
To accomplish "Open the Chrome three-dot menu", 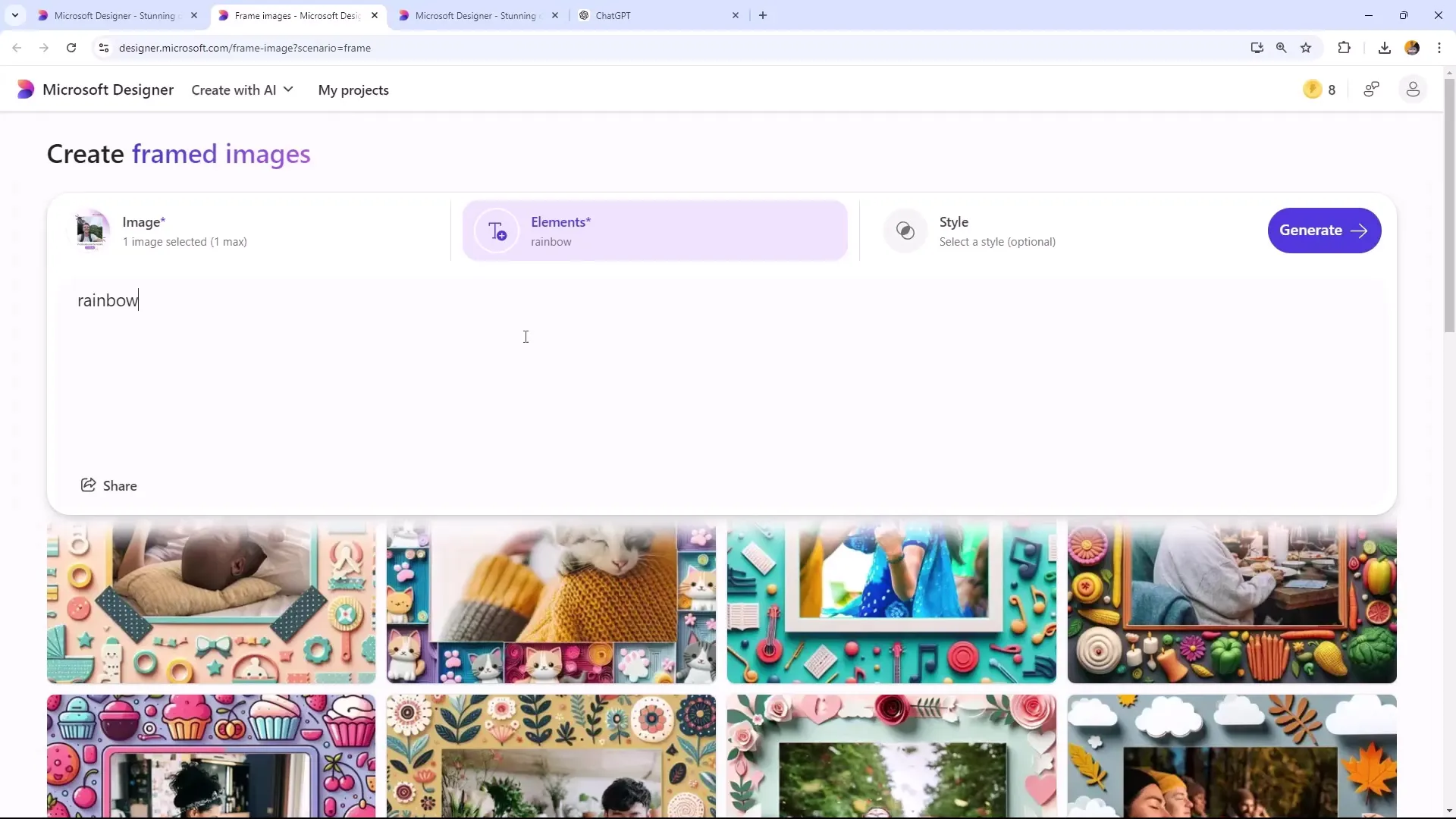I will tap(1439, 48).
